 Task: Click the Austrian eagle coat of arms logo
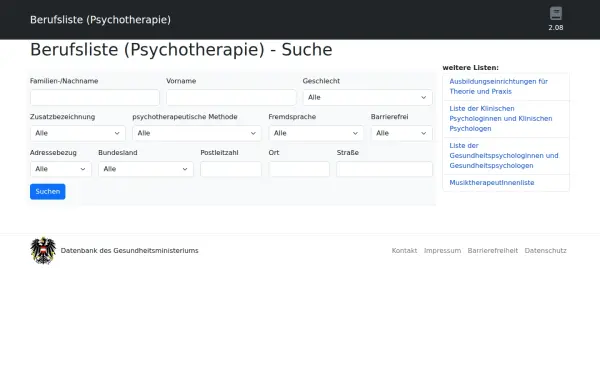coord(43,251)
